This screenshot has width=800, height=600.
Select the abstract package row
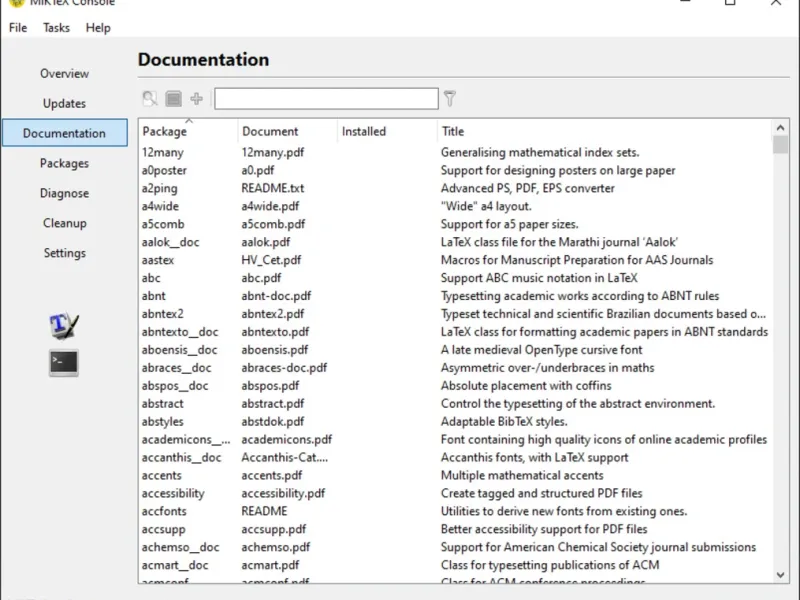click(456, 404)
